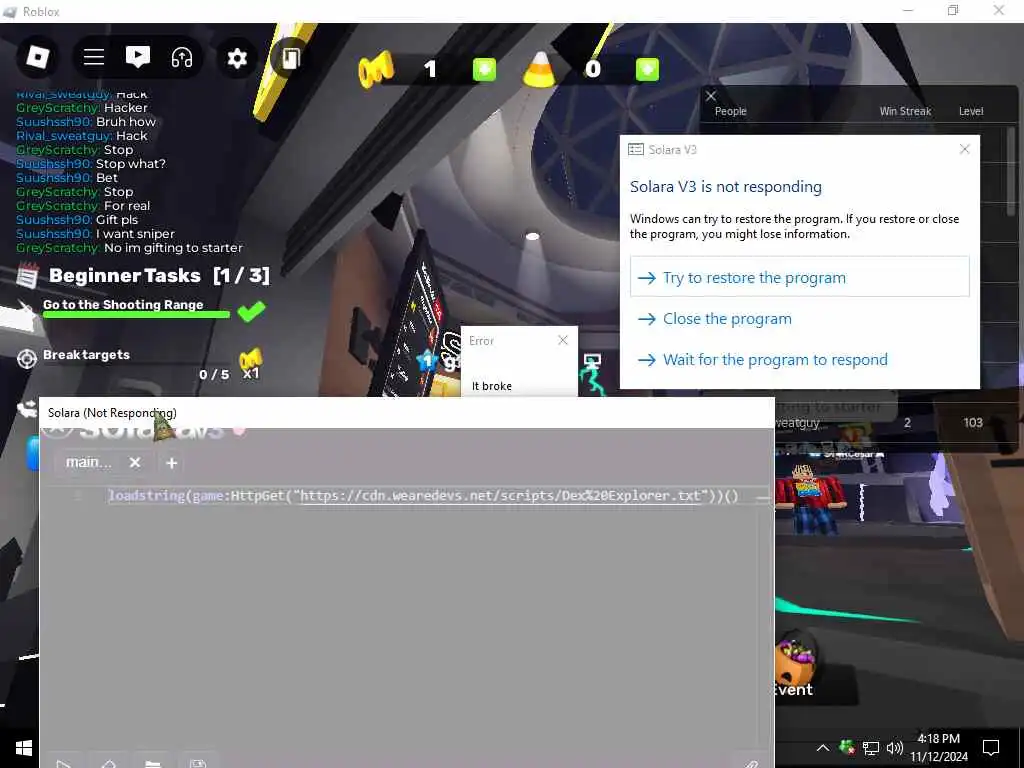Select Wait for the program to respond
Image resolution: width=1024 pixels, height=768 pixels.
click(799, 360)
